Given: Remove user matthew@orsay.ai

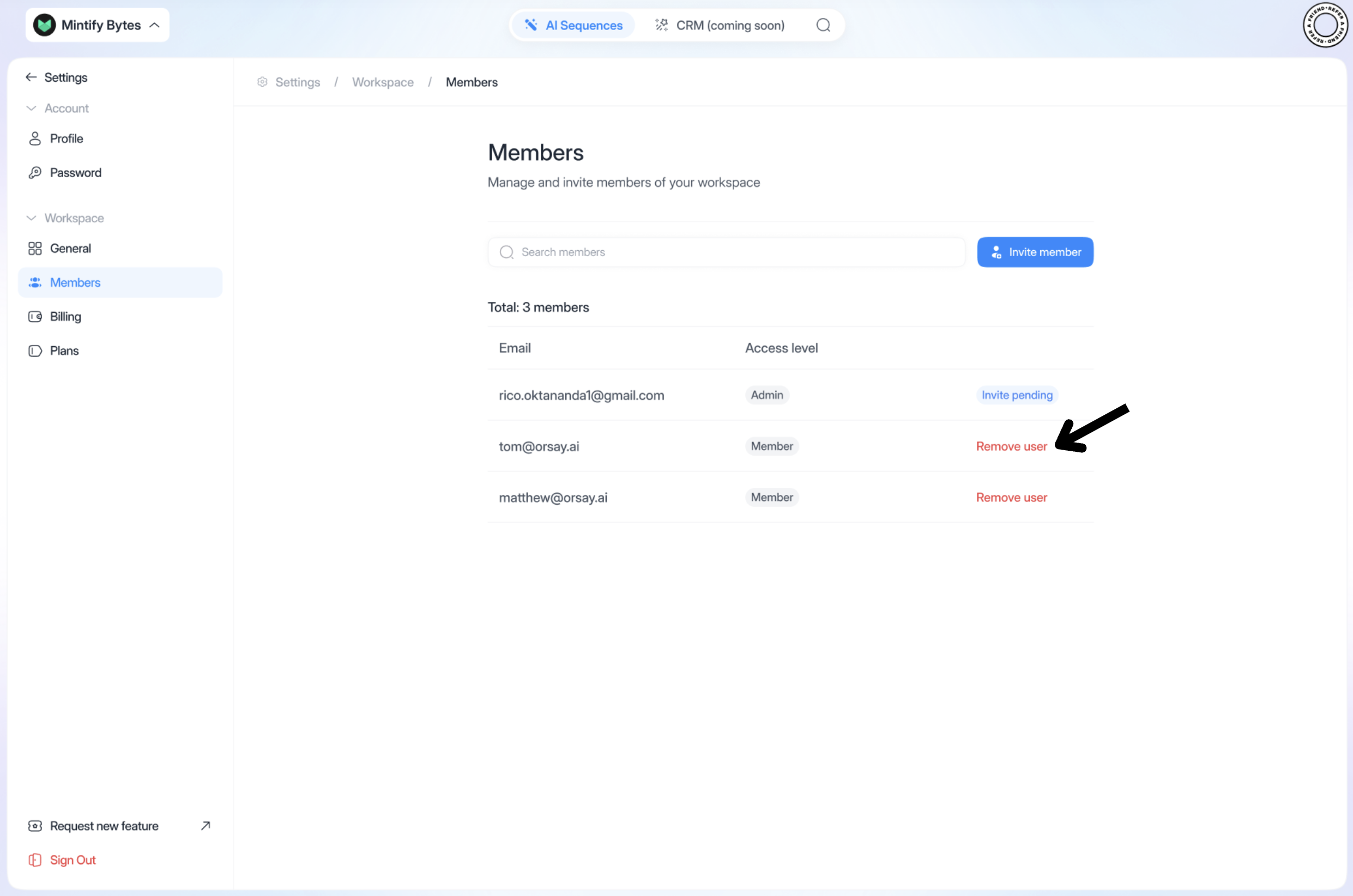Looking at the screenshot, I should pyautogui.click(x=1011, y=497).
